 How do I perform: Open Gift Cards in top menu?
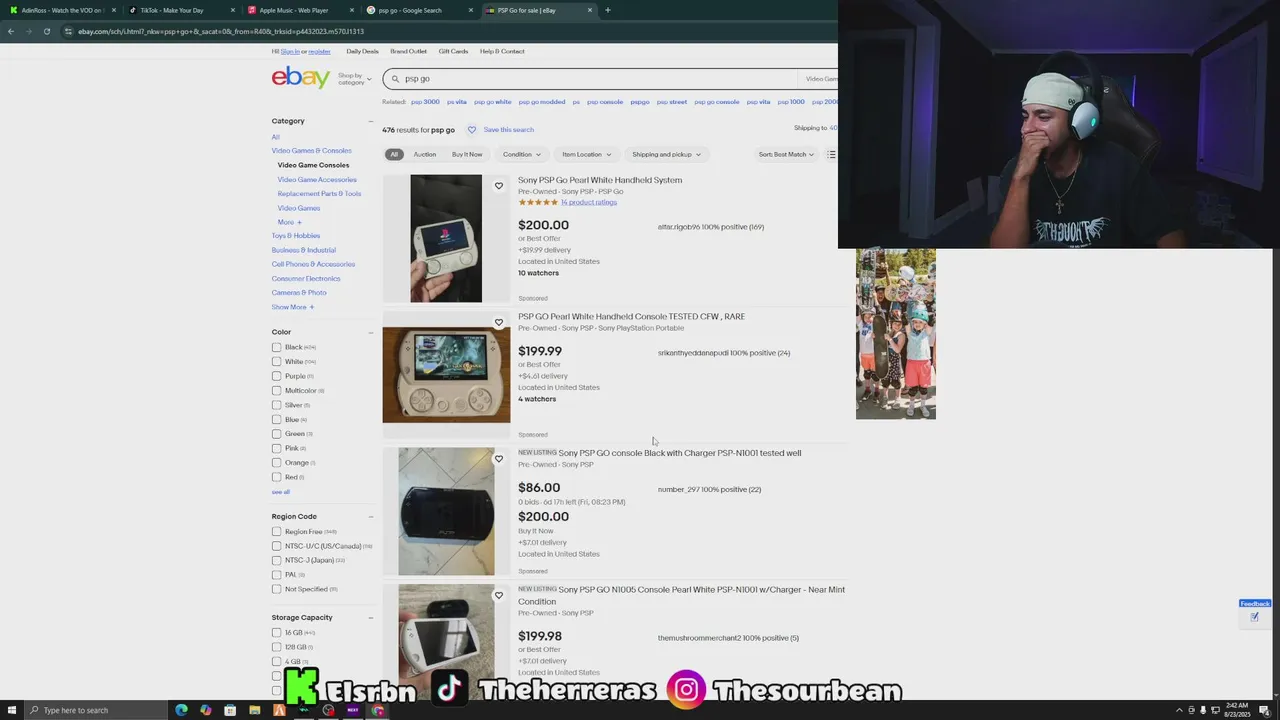pos(453,51)
